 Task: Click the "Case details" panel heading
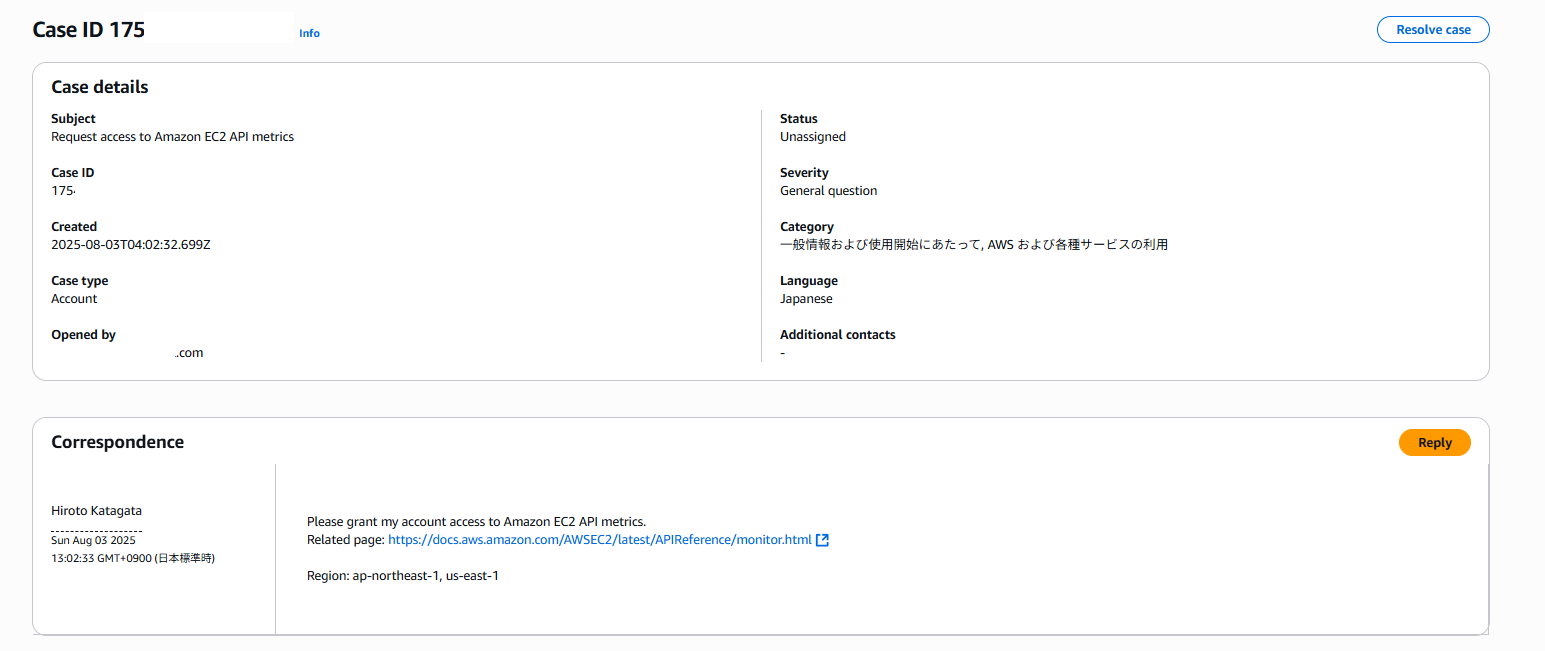pyautogui.click(x=100, y=87)
